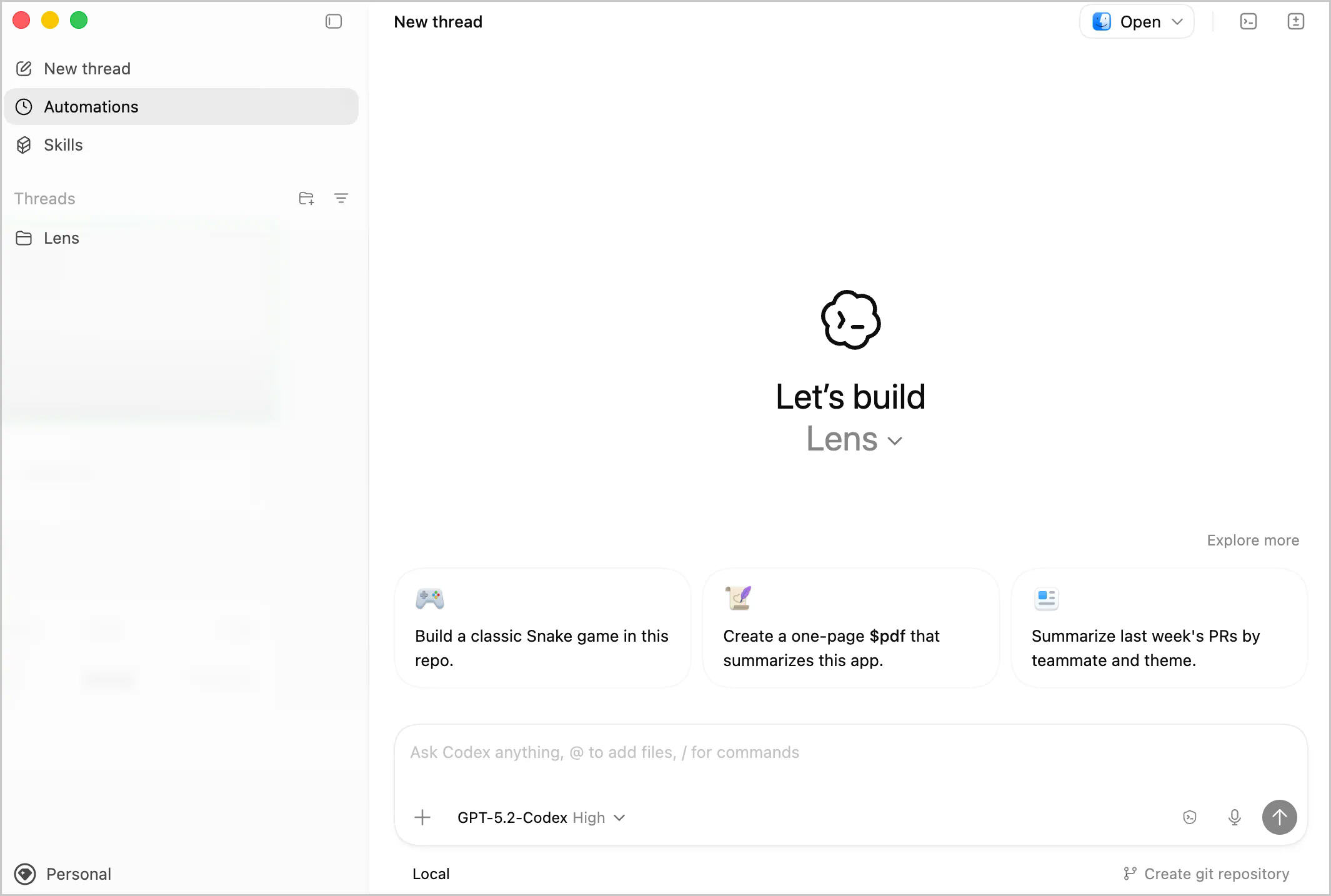
Task: Expand the Open in app dropdown arrow
Action: tap(1177, 22)
